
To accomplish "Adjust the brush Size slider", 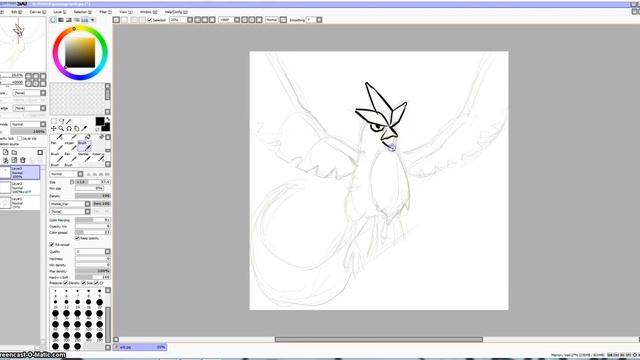I will [93, 182].
